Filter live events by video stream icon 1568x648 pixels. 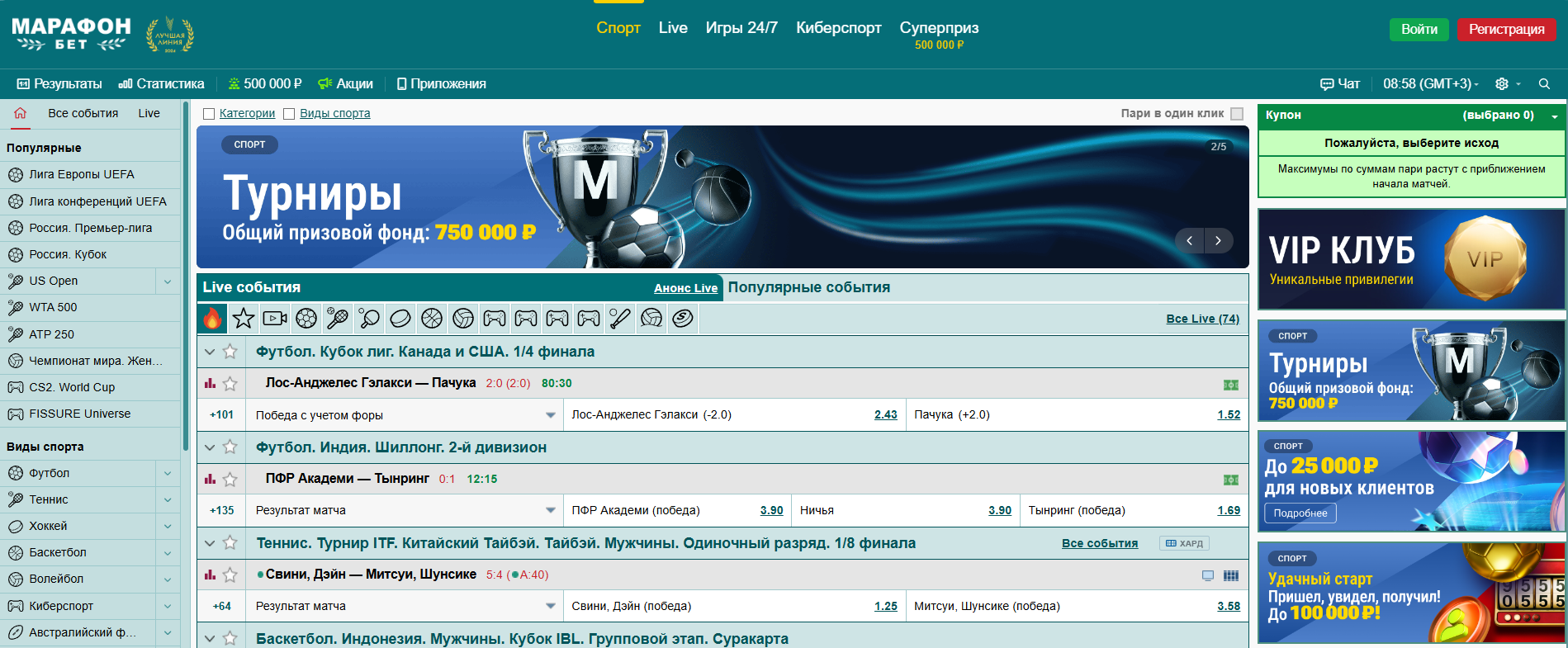(275, 318)
